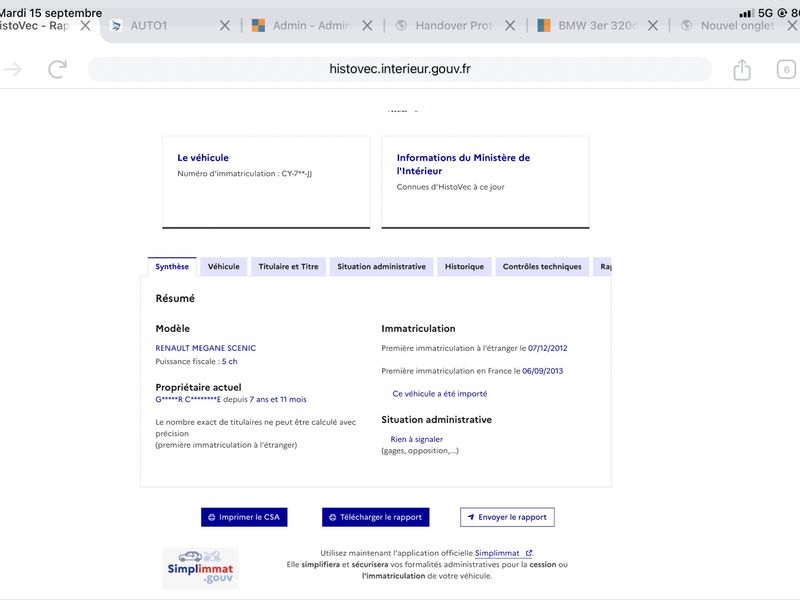Open the tab overview showing 6 tabs
The width and height of the screenshot is (800, 600).
coord(786,69)
